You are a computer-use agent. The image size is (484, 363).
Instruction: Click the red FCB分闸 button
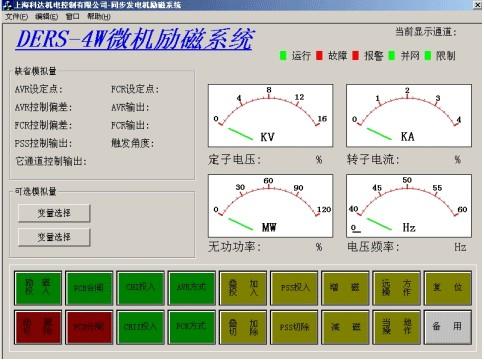click(x=89, y=327)
